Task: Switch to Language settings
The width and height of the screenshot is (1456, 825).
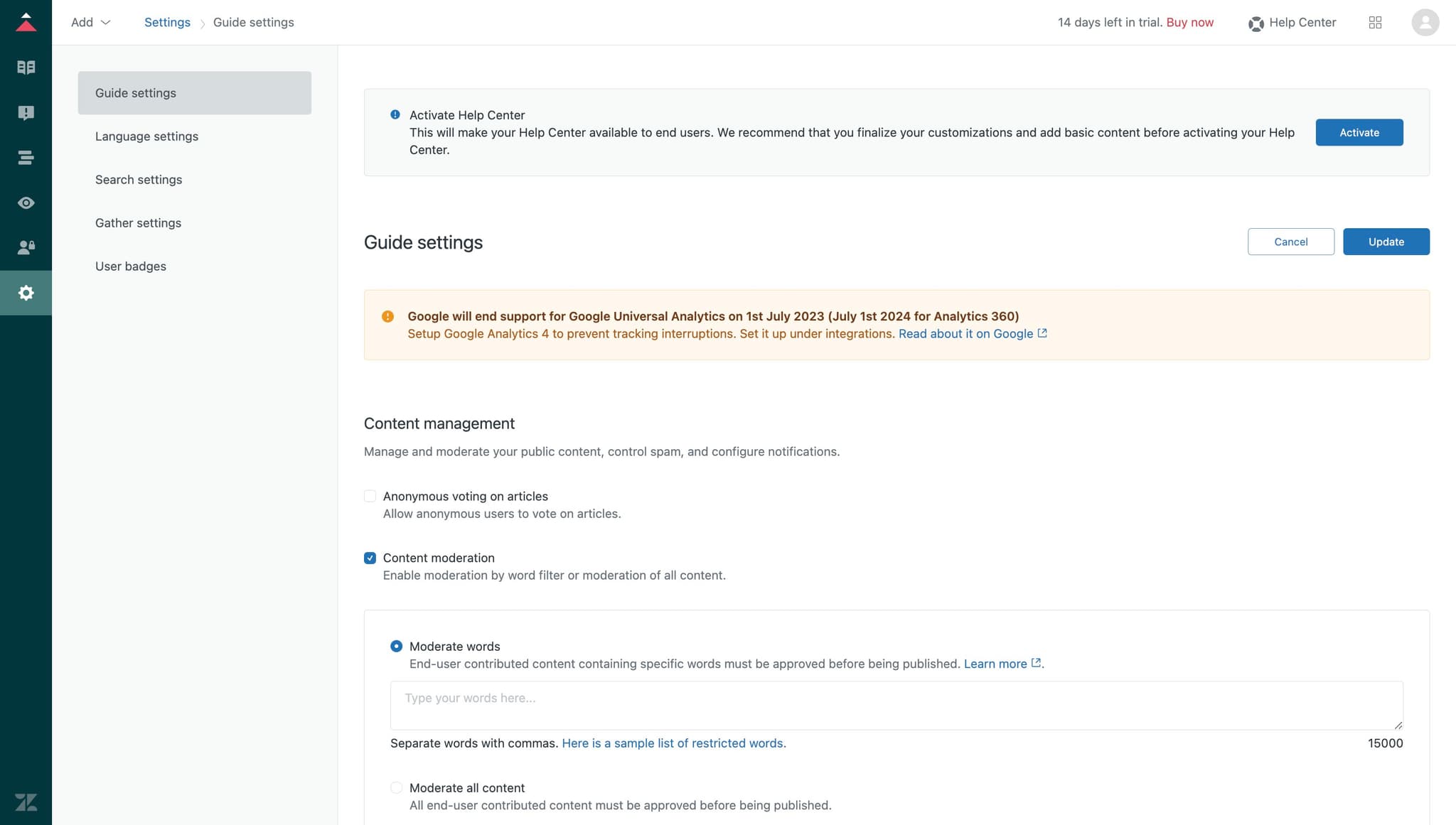Action: pyautogui.click(x=146, y=136)
